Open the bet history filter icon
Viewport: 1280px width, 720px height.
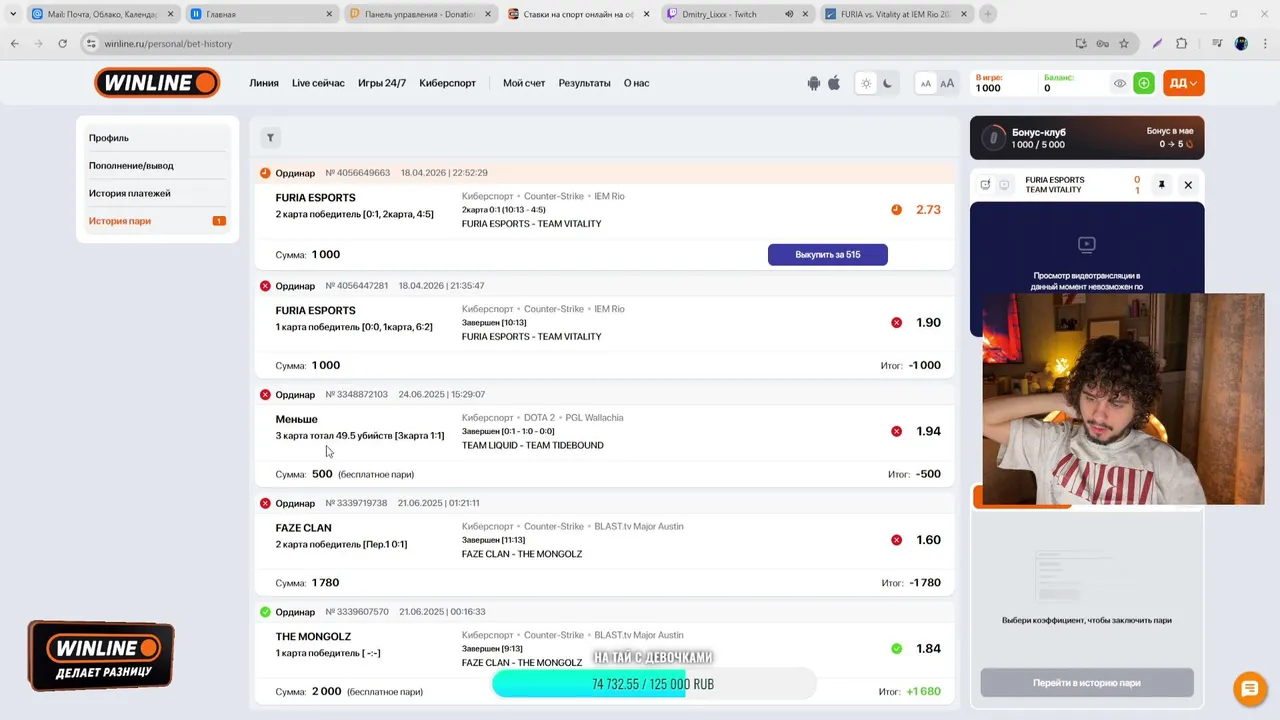(270, 138)
